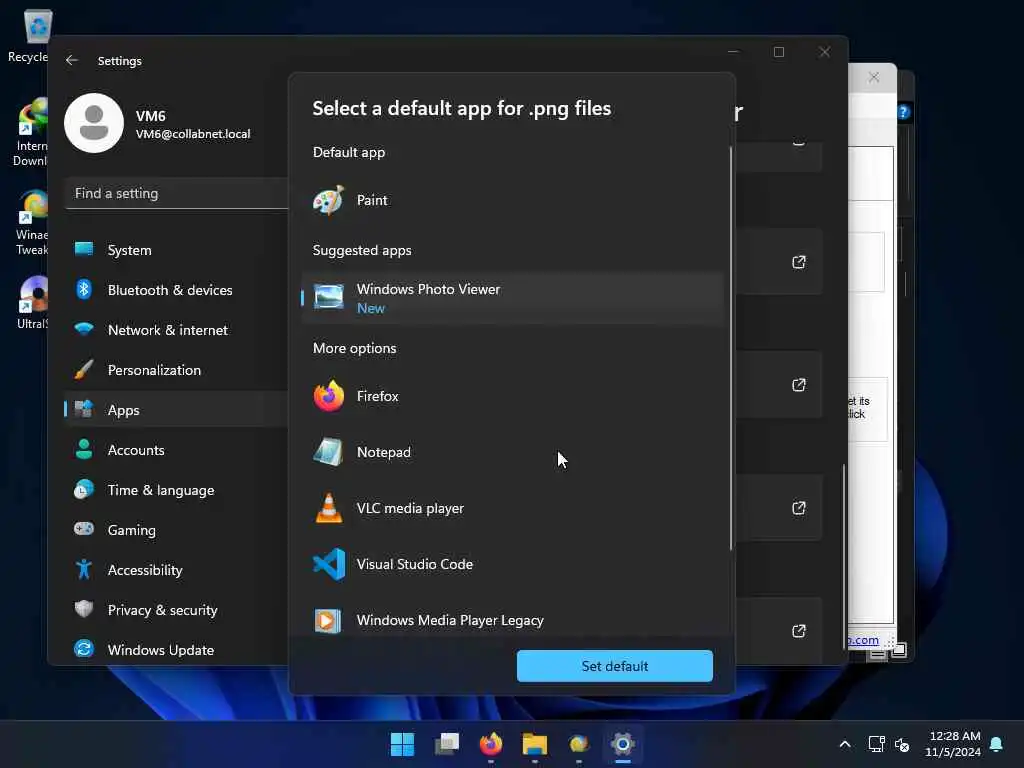
Task: Click the help icon in background window
Action: point(904,112)
